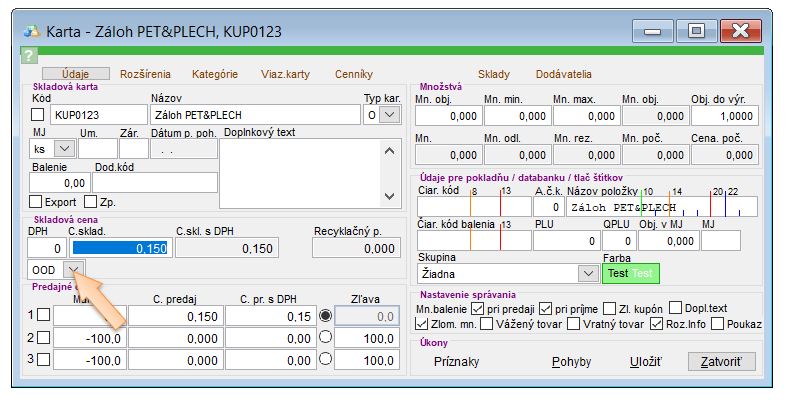
Task: Open the Cenníky tab
Action: coord(354,74)
